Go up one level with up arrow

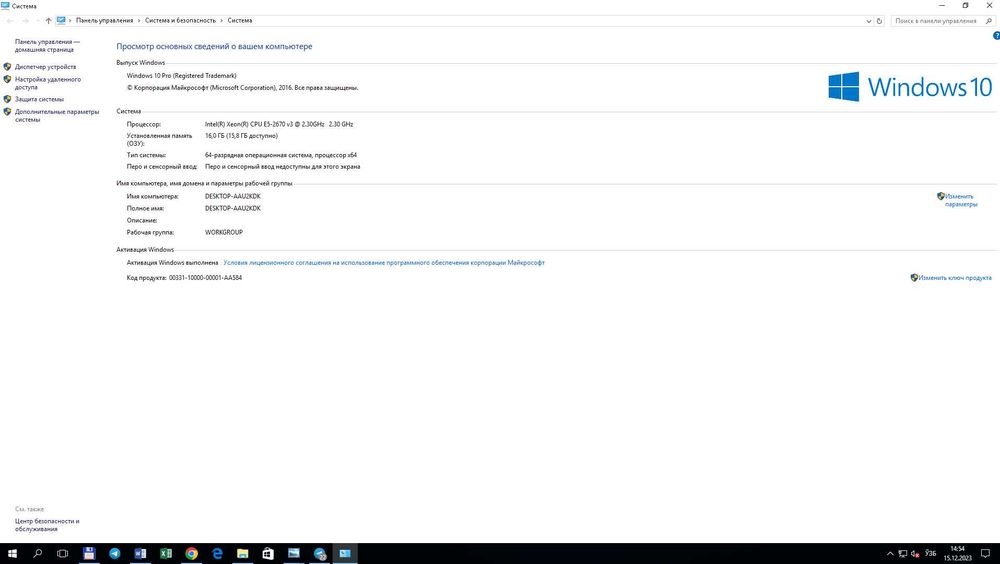[x=48, y=20]
